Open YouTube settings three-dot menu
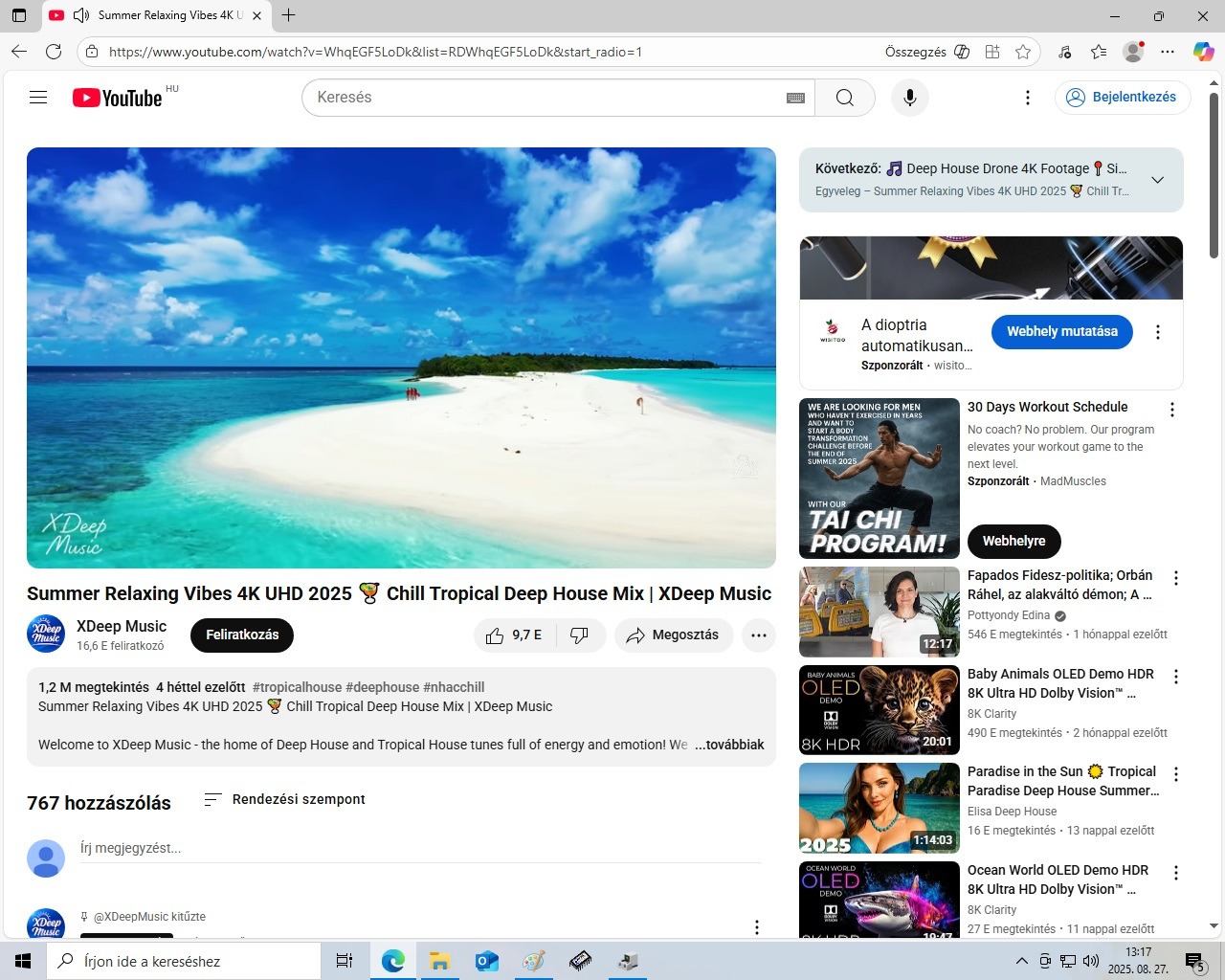 pos(1028,98)
